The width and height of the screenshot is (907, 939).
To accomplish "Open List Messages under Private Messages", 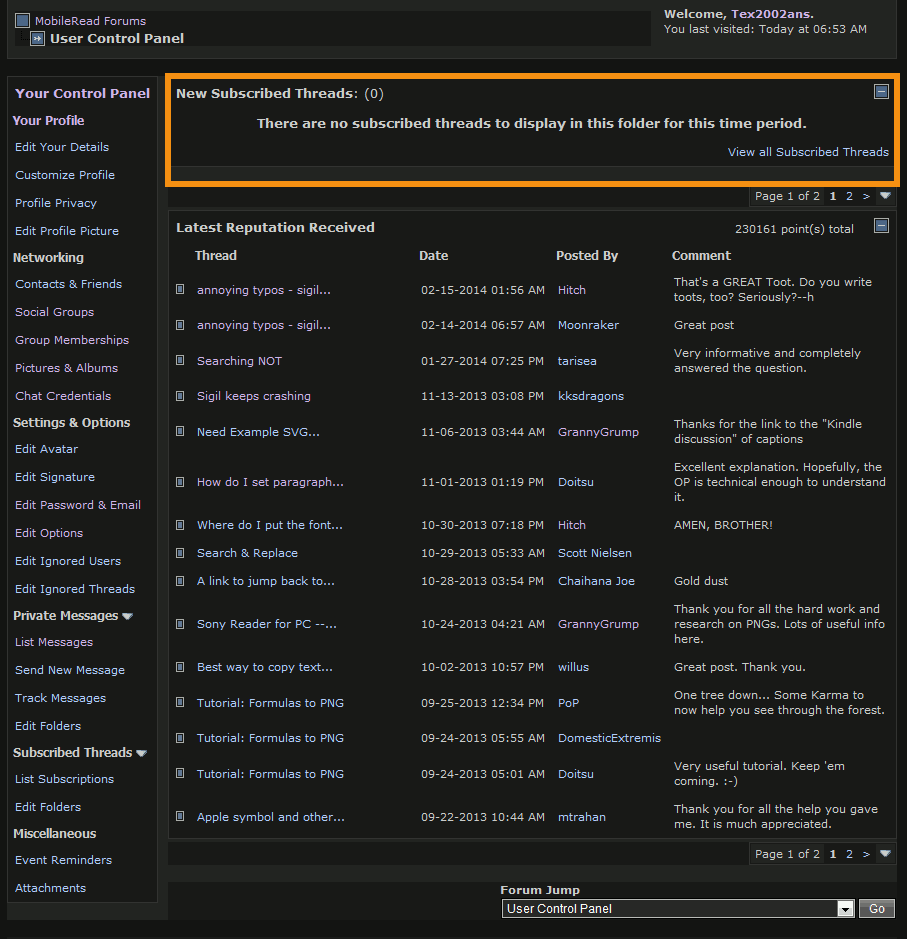I will point(54,642).
